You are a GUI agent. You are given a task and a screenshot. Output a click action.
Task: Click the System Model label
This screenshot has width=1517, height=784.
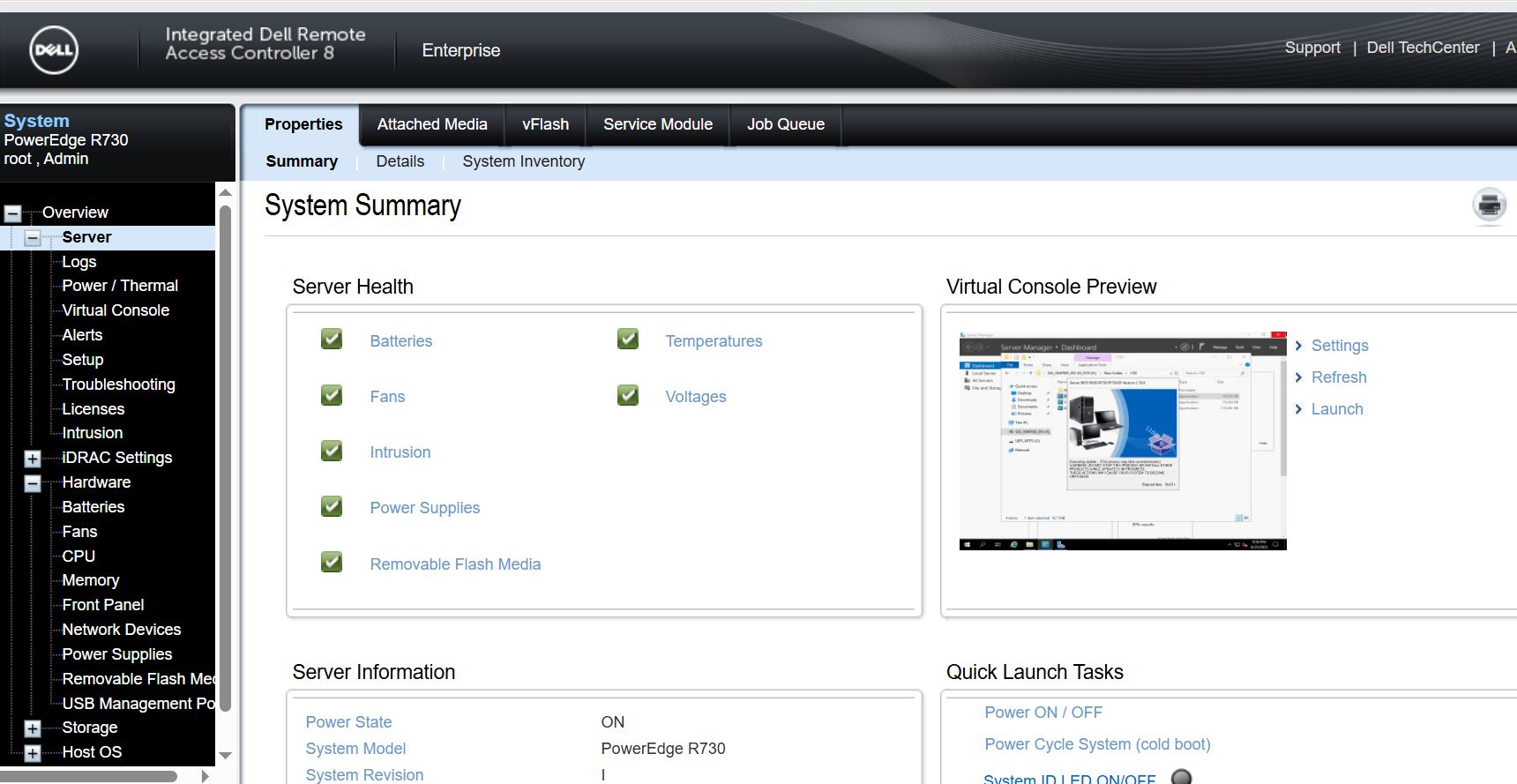coord(355,749)
